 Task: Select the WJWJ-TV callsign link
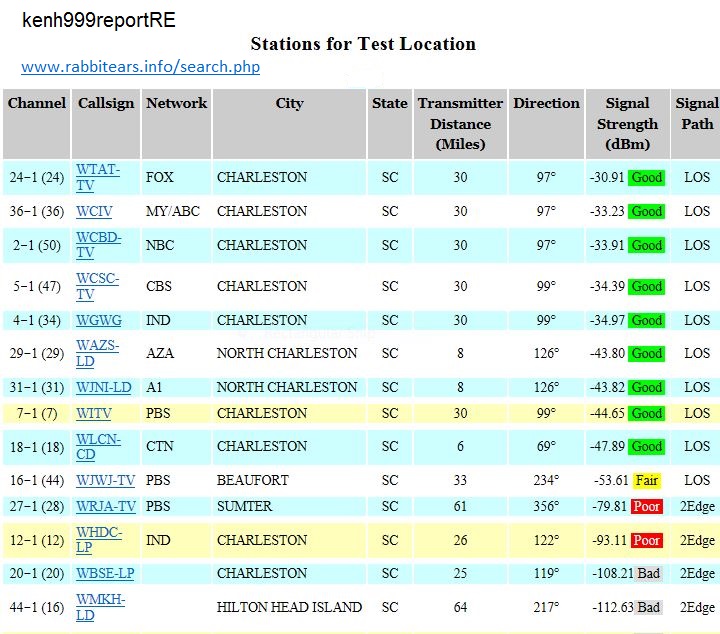click(105, 480)
